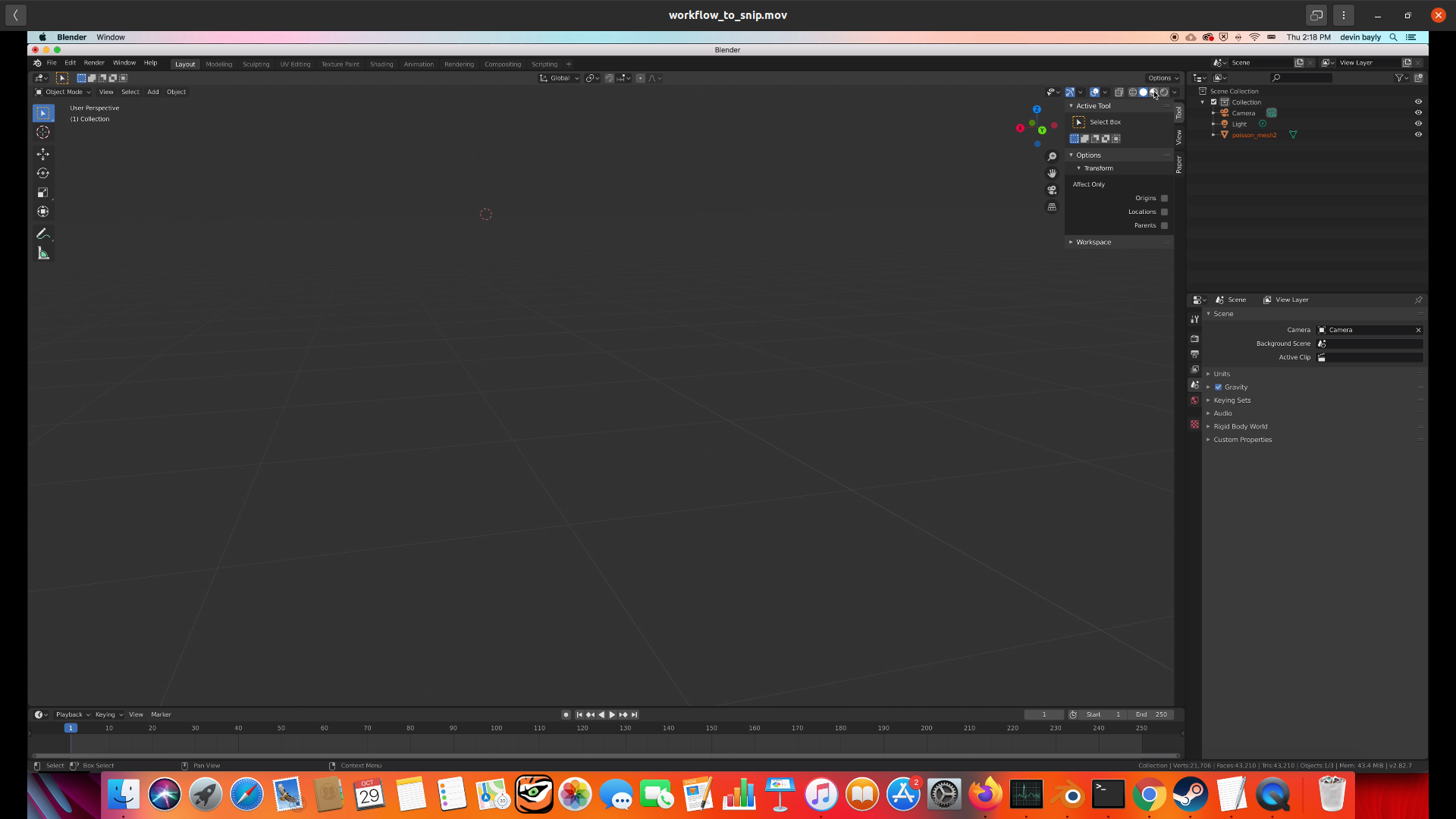Screen dimensions: 1456x819
Task: Click the new collection icon in outliner
Action: pos(1418,77)
